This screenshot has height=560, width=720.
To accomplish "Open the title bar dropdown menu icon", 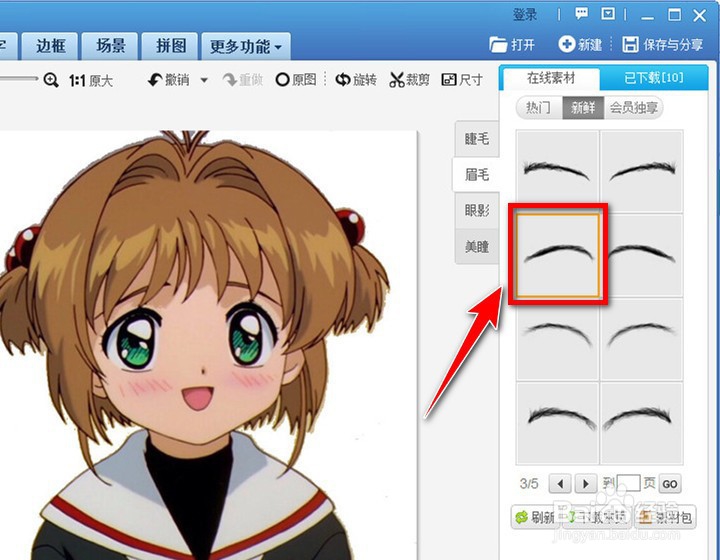I will (x=608, y=14).
